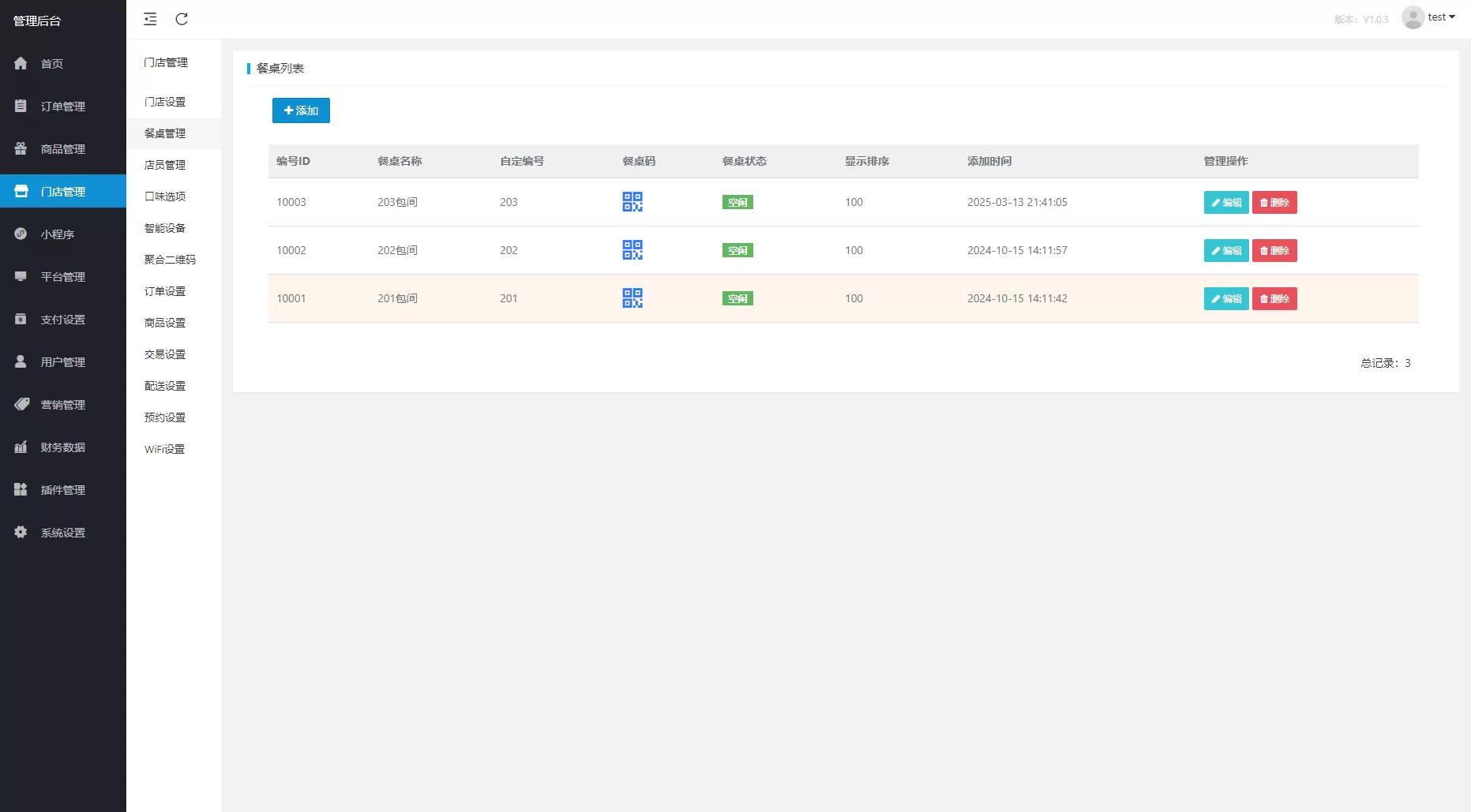Open 系统设置 in the sidebar
This screenshot has height=812, width=1471.
coord(62,533)
